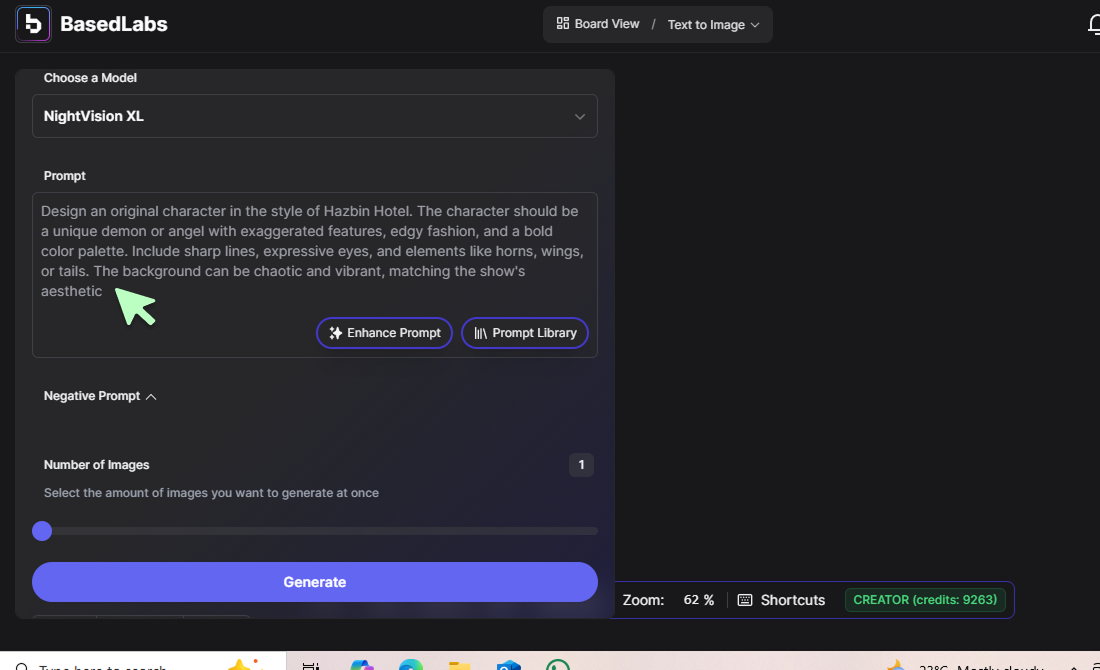Expand the Negative Prompt section
This screenshot has width=1100, height=670.
click(x=100, y=396)
